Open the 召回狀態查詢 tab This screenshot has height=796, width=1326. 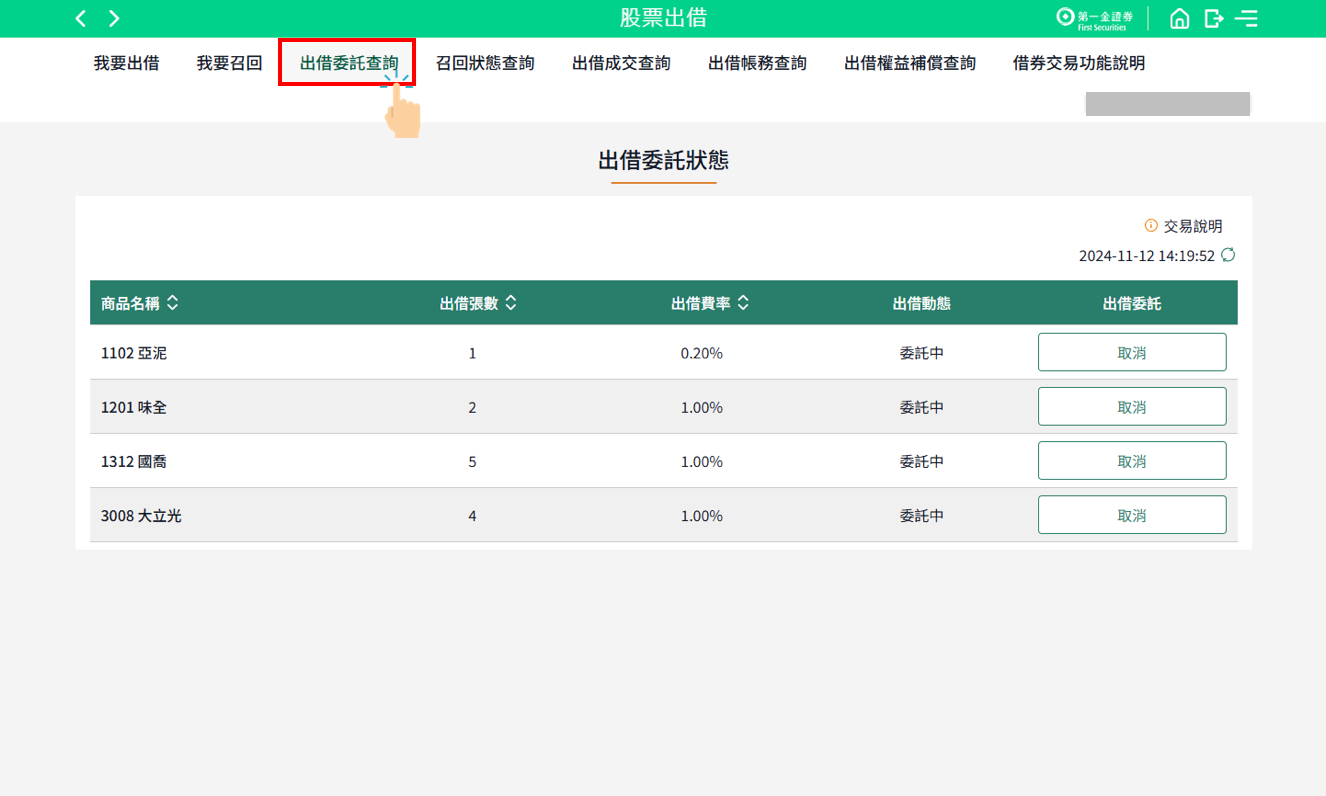click(x=485, y=63)
